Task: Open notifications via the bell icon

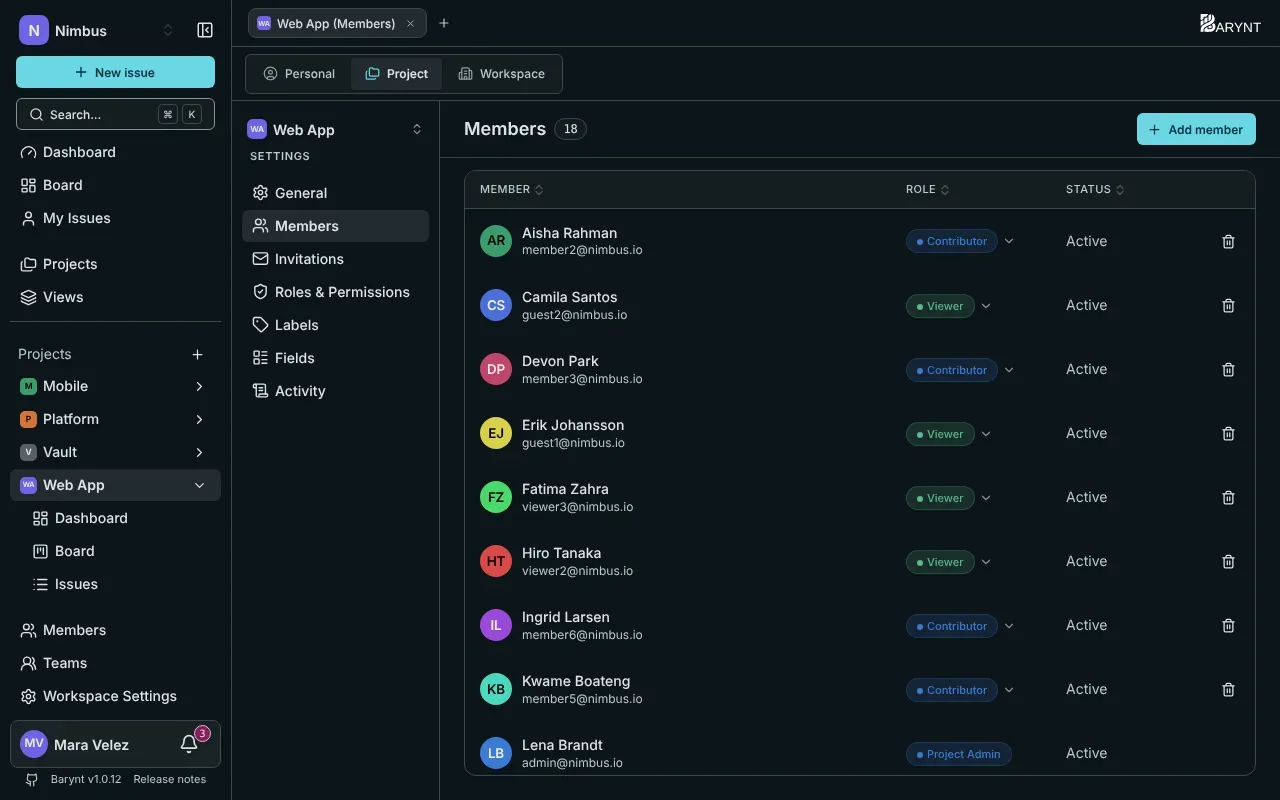Action: (x=189, y=744)
